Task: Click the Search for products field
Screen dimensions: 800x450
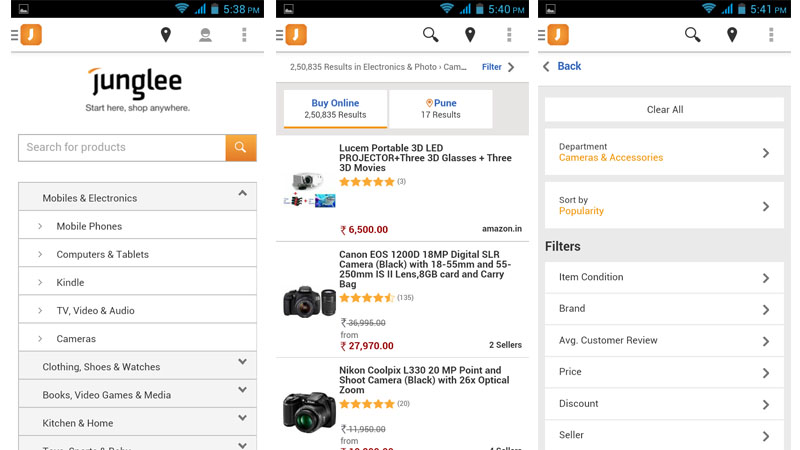Action: [x=122, y=147]
